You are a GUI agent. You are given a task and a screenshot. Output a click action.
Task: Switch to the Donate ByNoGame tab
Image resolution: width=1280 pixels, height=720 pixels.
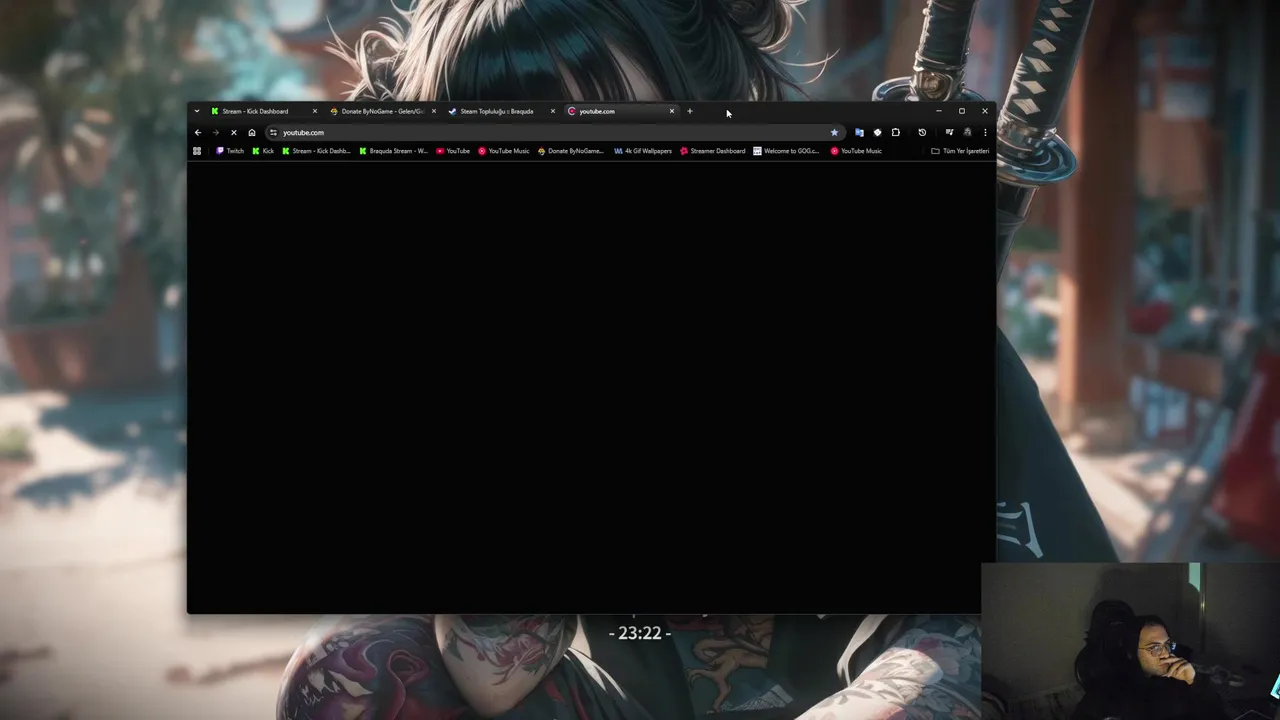pyautogui.click(x=383, y=111)
